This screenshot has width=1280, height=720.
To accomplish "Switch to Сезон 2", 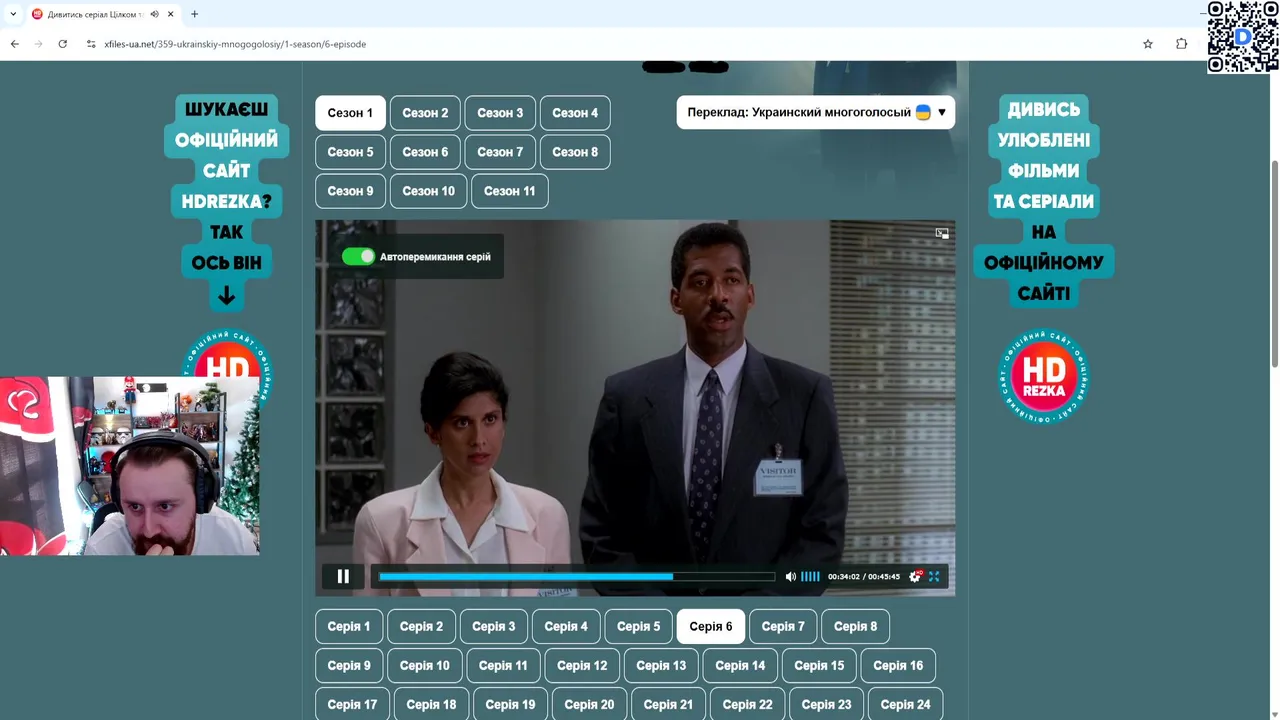I will click(x=425, y=113).
